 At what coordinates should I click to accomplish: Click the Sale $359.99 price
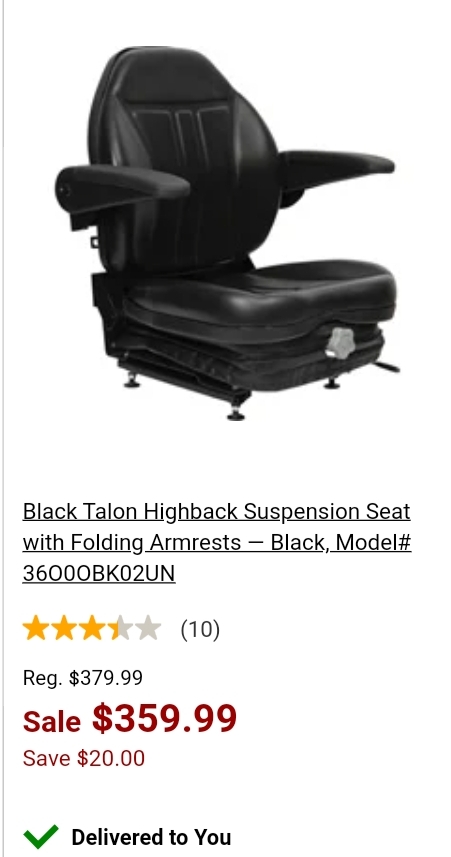coord(130,719)
